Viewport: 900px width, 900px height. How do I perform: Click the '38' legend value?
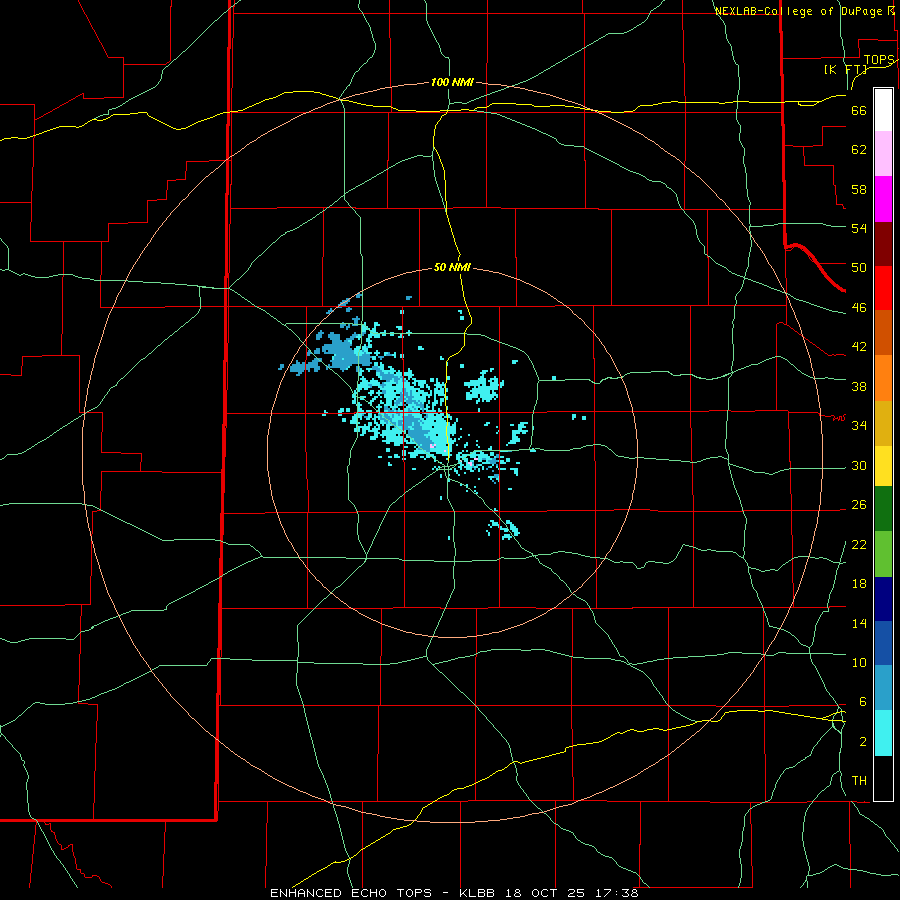pos(859,386)
